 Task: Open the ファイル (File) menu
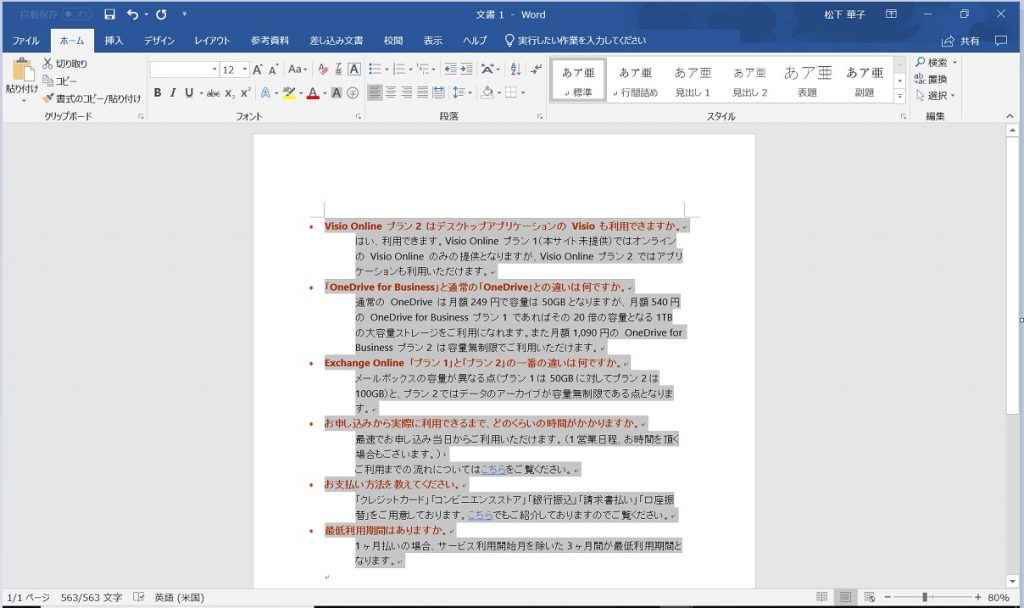[x=25, y=41]
